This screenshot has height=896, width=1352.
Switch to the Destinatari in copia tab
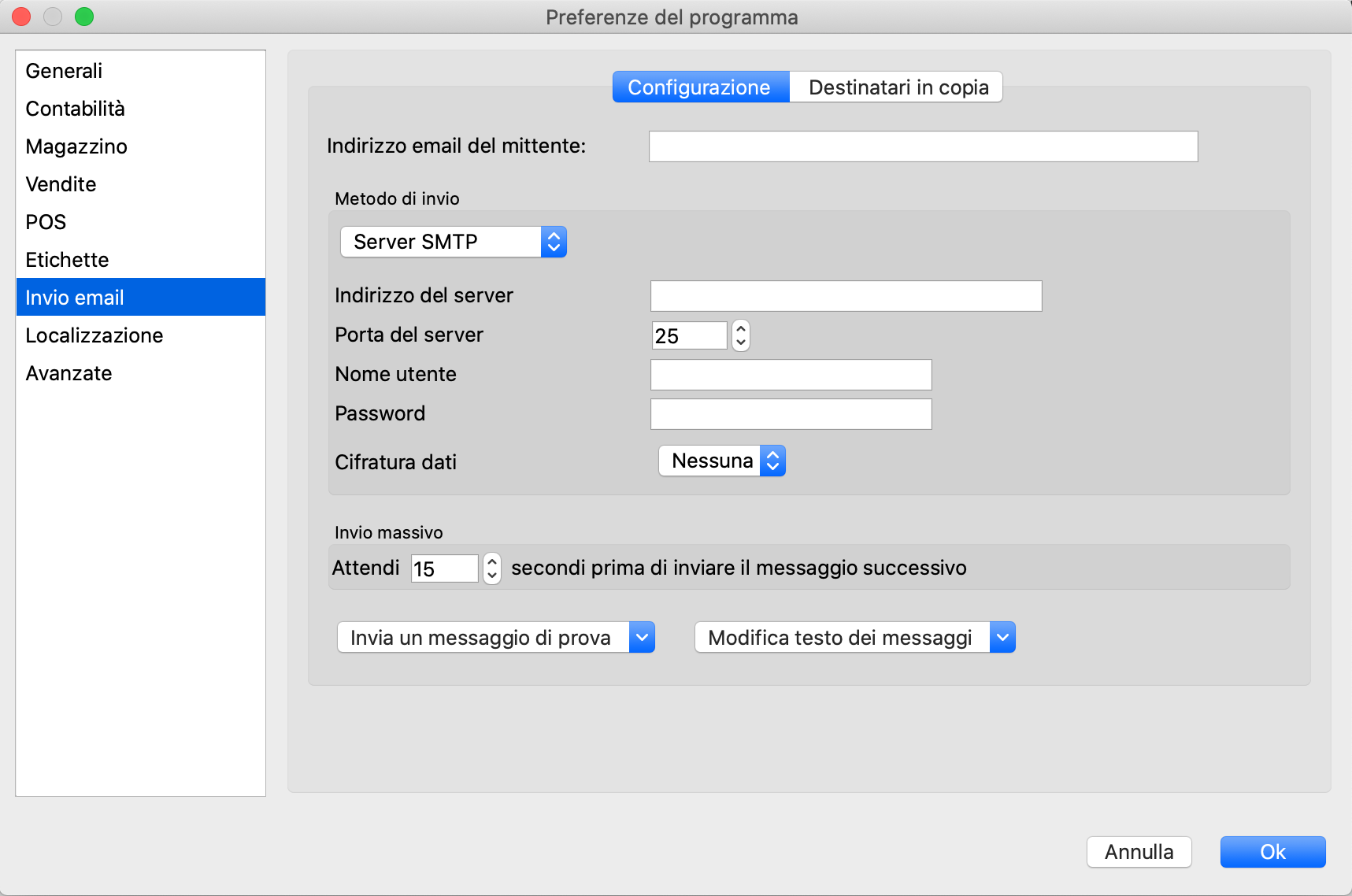click(x=898, y=87)
